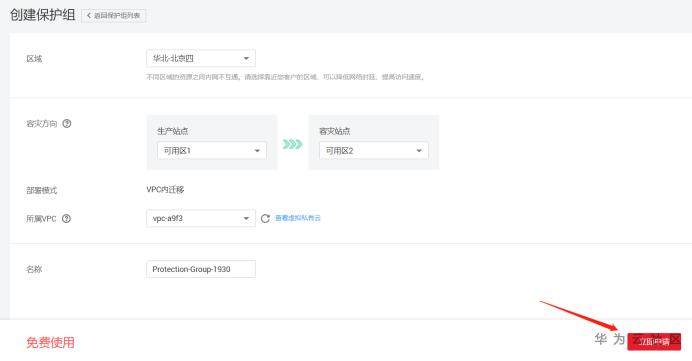Open the 生产站点 dropdown showing 可用区1
The height and width of the screenshot is (361, 692).
click(x=212, y=150)
